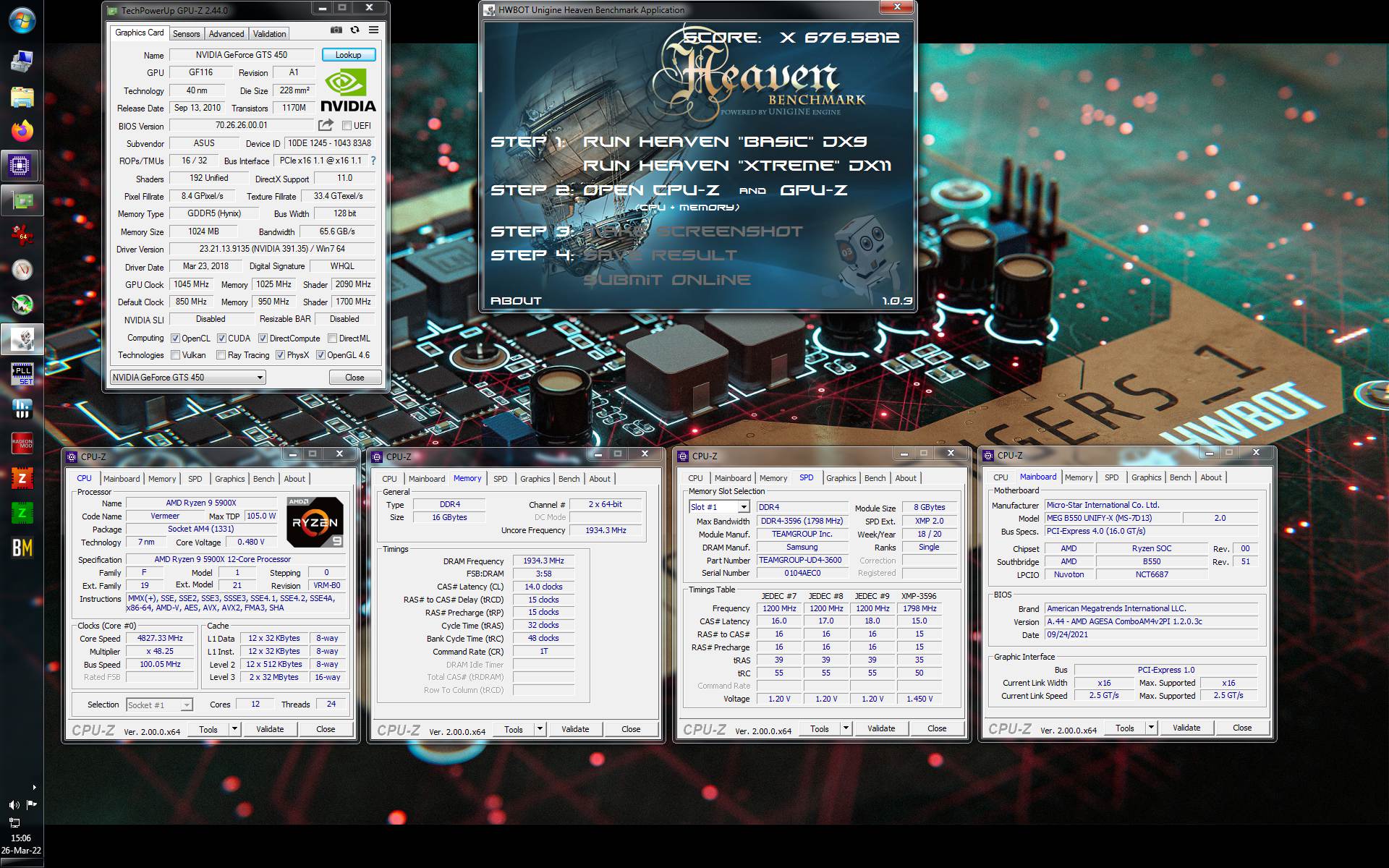Open the Validation tab in GPU-Z
The width and height of the screenshot is (1389, 868).
[269, 34]
